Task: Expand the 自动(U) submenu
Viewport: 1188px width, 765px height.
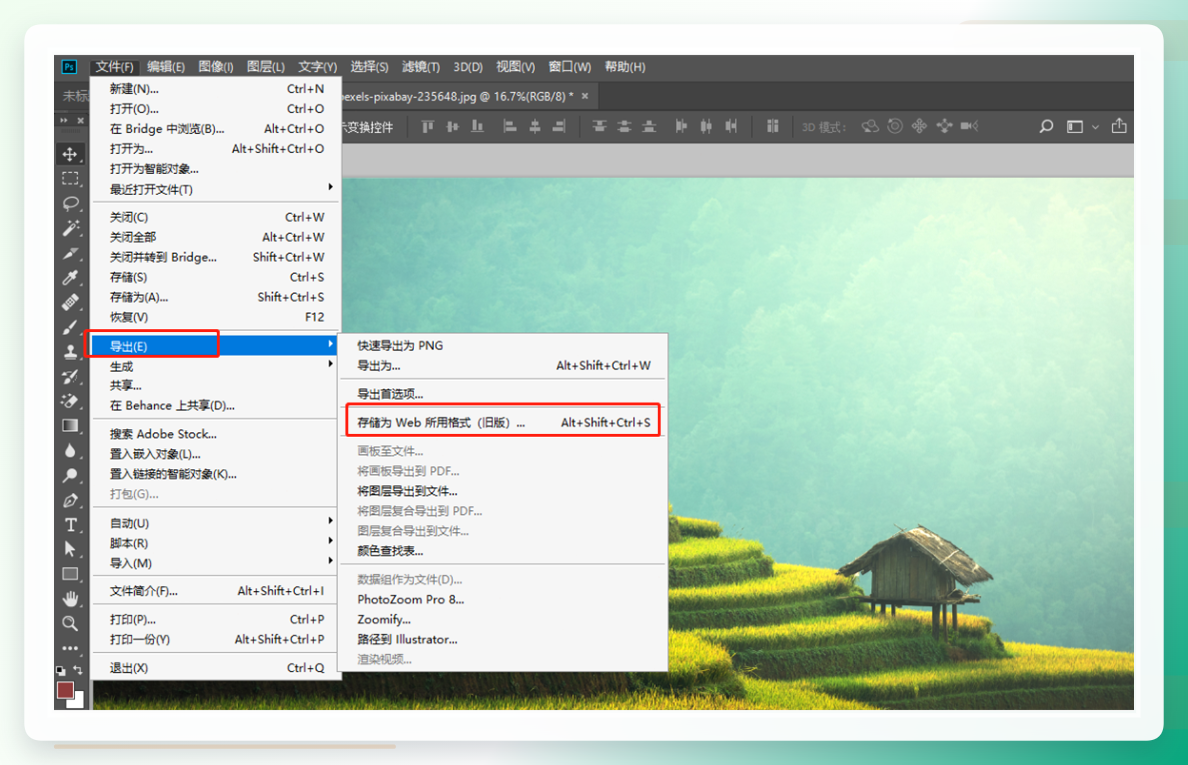Action: point(215,523)
